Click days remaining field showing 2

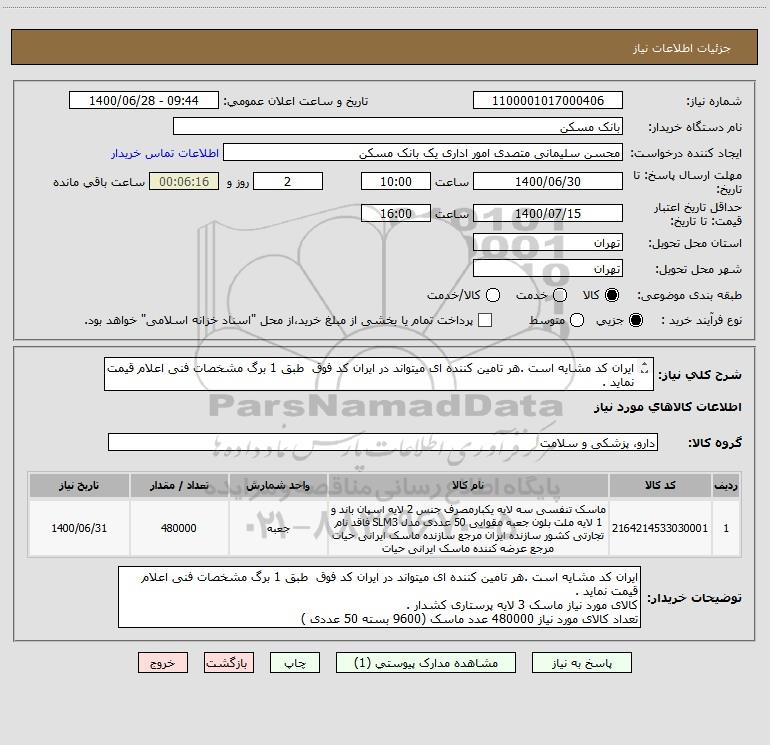tap(288, 181)
